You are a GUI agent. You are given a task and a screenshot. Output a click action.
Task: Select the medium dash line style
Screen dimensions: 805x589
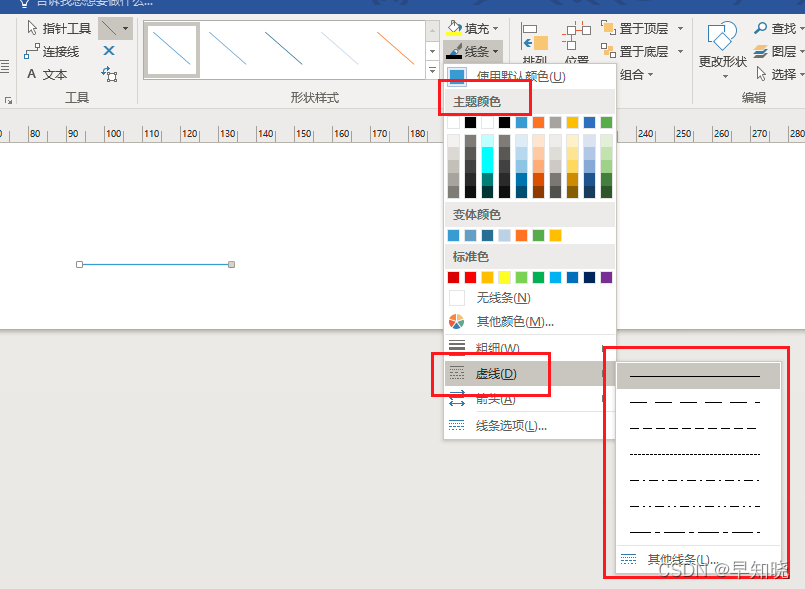click(698, 428)
